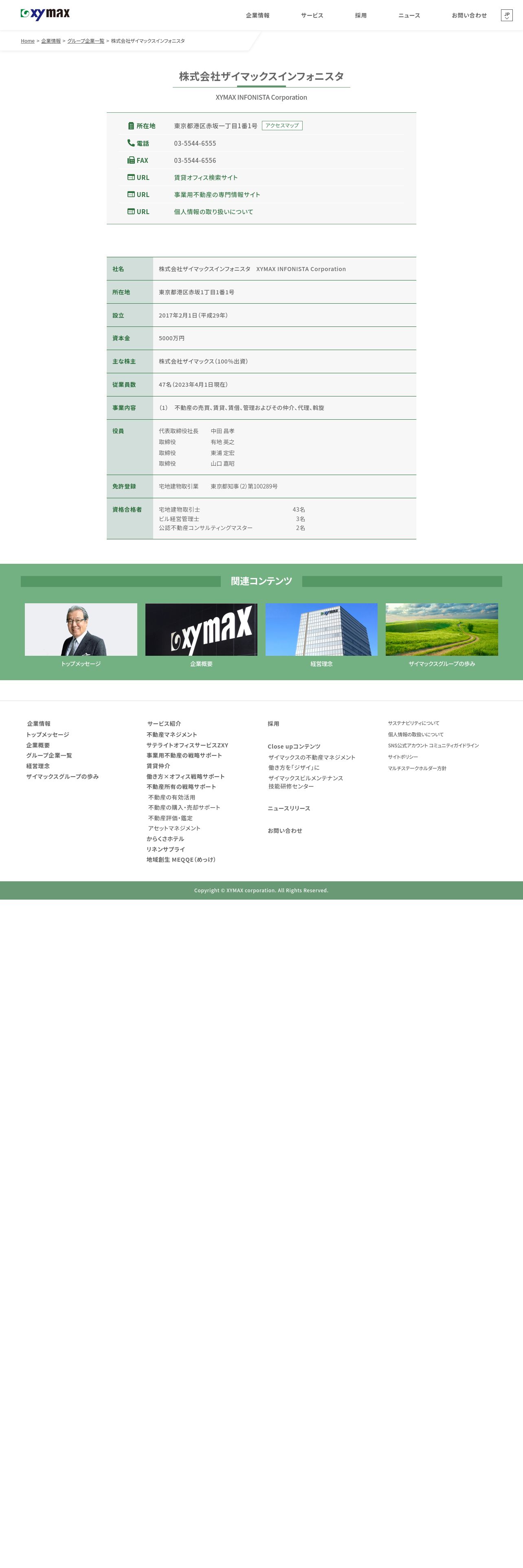Select 東京都知事(2)第100289号 license text
The height and width of the screenshot is (1568, 523).
coord(244,486)
